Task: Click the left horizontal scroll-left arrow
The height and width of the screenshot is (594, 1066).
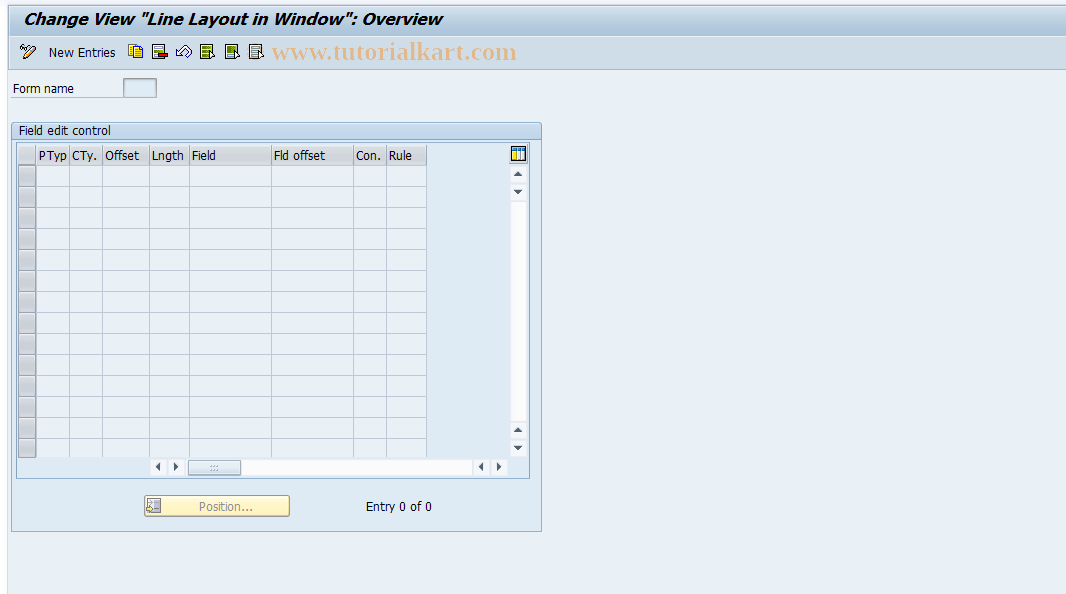Action: 158,467
